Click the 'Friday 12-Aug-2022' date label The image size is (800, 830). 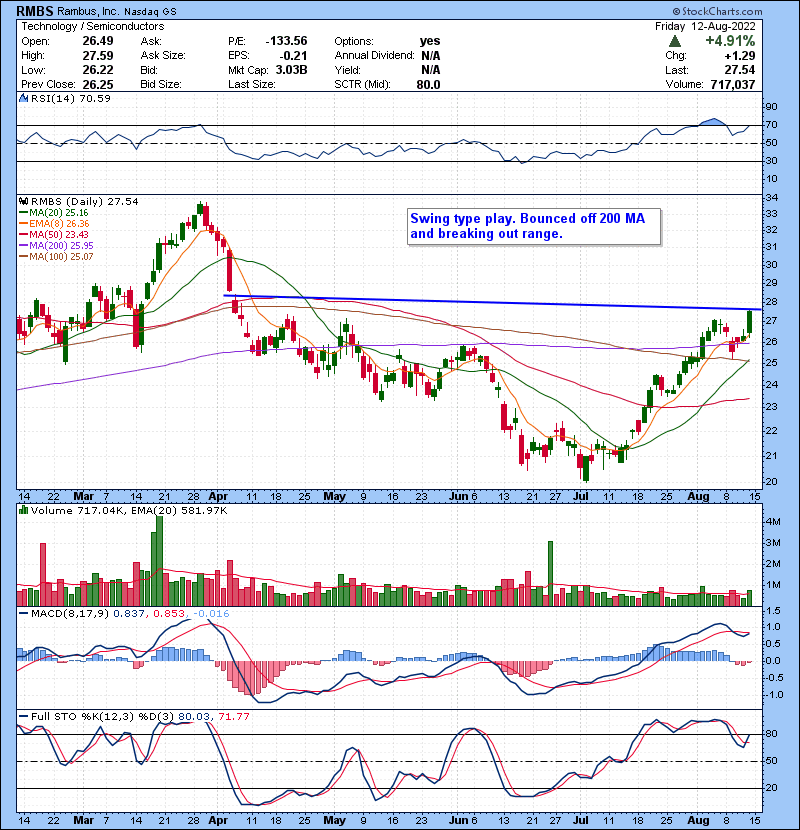click(x=705, y=26)
